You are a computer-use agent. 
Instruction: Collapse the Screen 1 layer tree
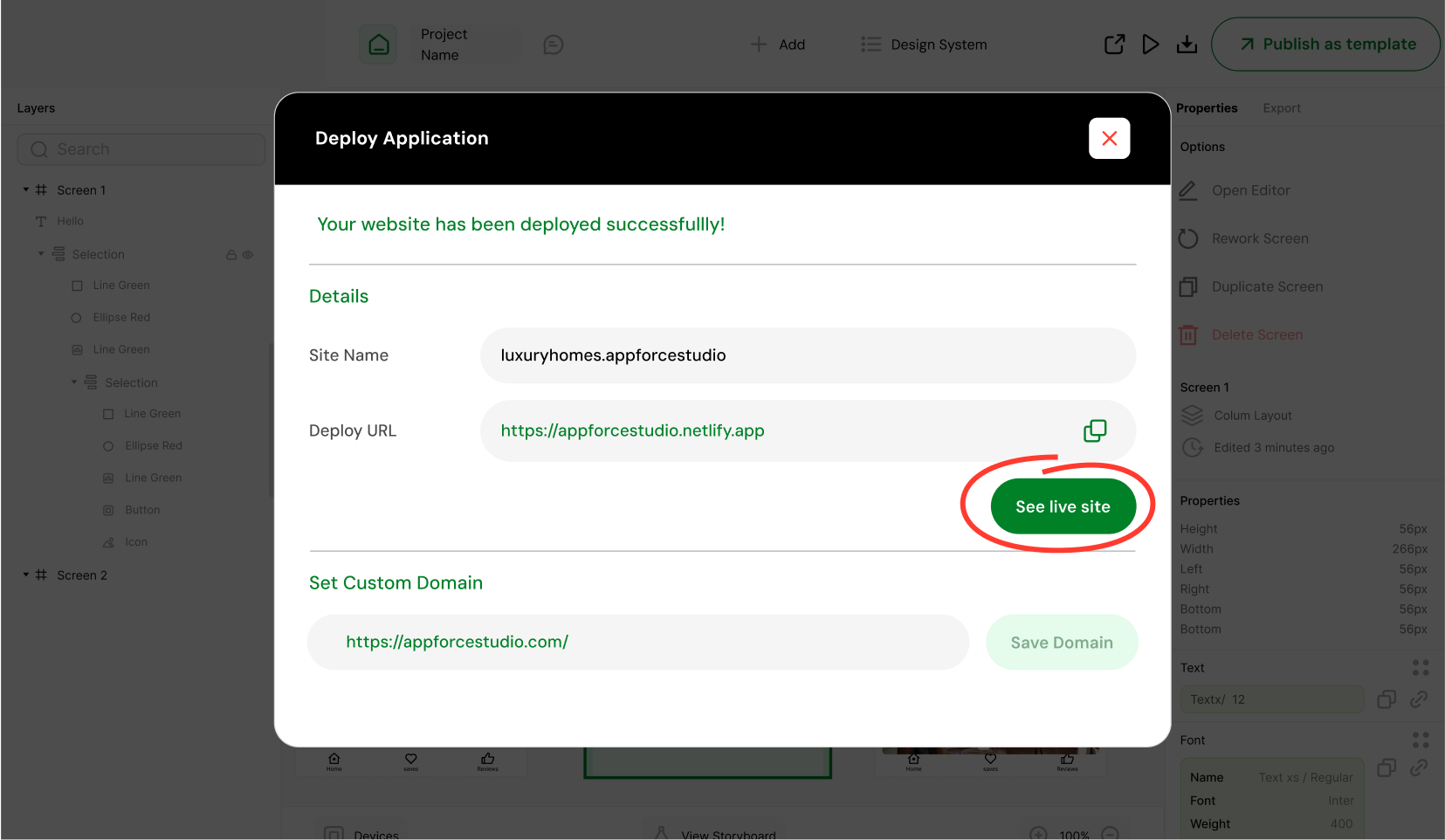click(x=26, y=189)
